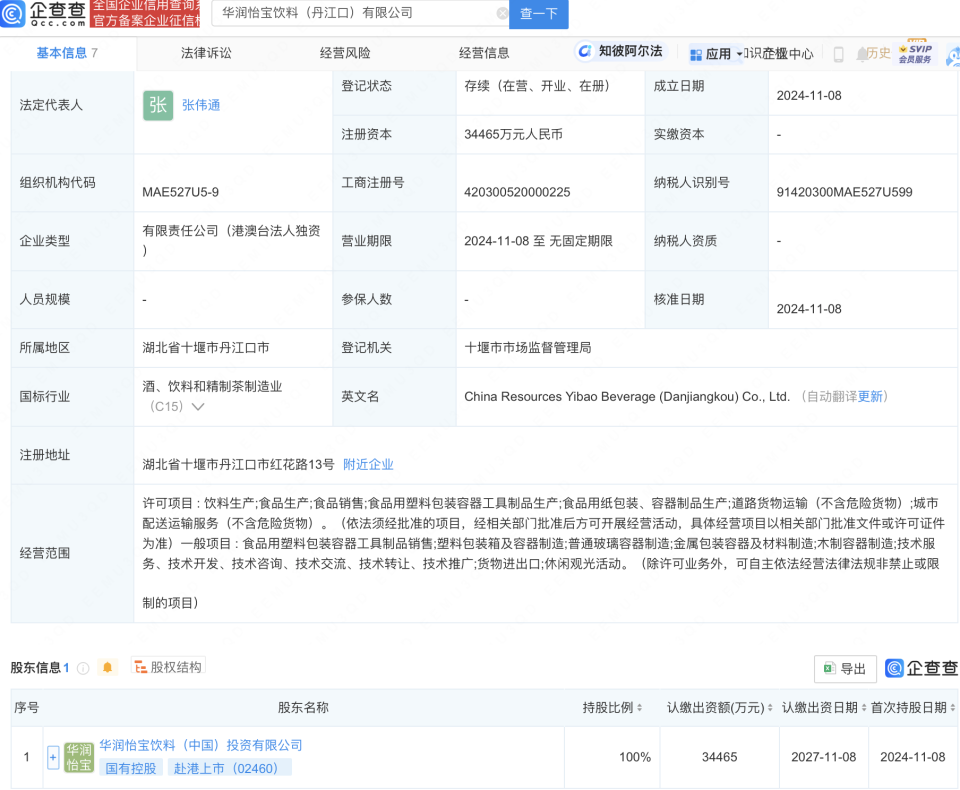The width and height of the screenshot is (960, 790).
Task: Click the shareholder info help icon
Action: pos(83,668)
